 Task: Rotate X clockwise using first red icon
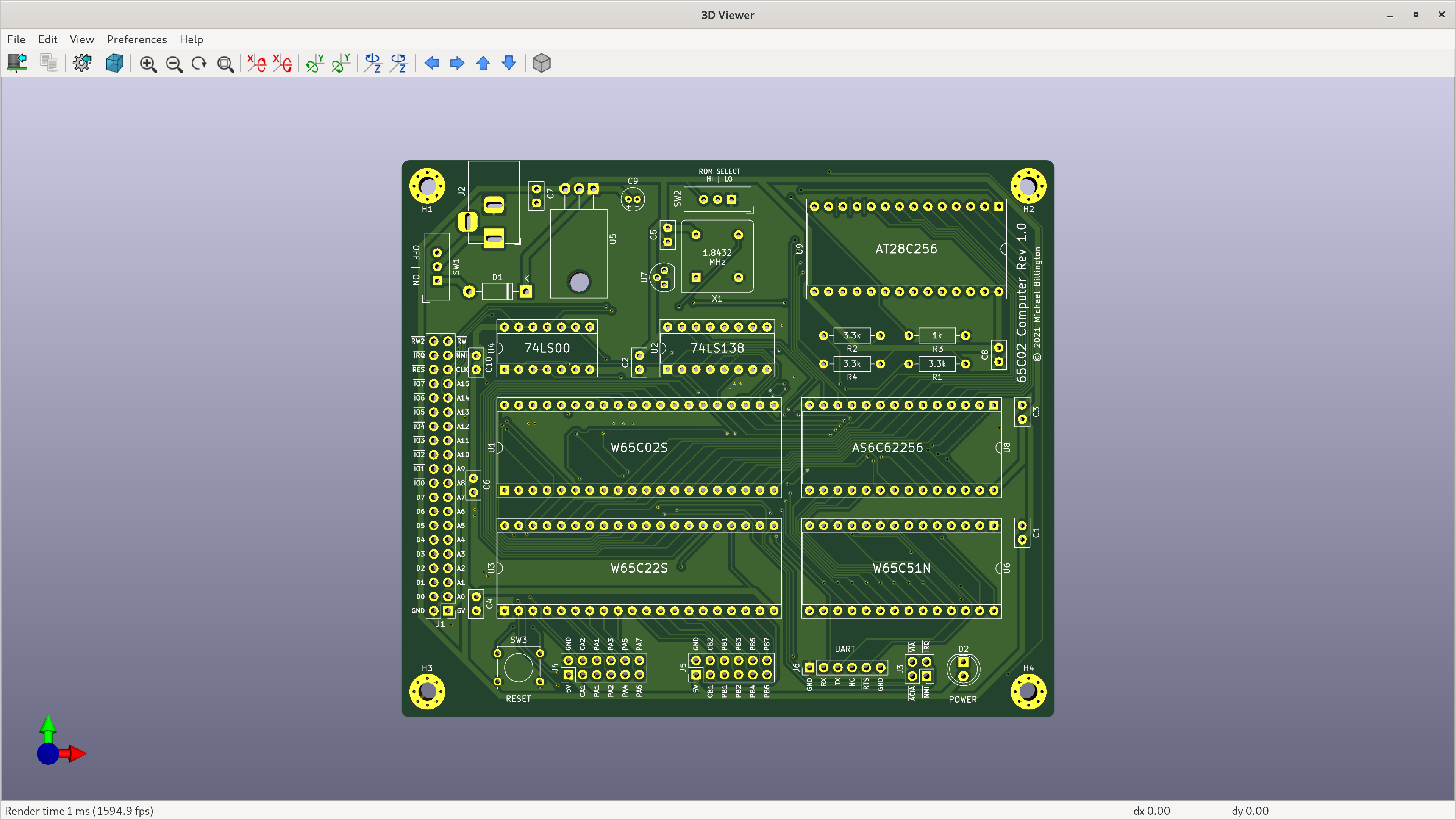(x=256, y=63)
